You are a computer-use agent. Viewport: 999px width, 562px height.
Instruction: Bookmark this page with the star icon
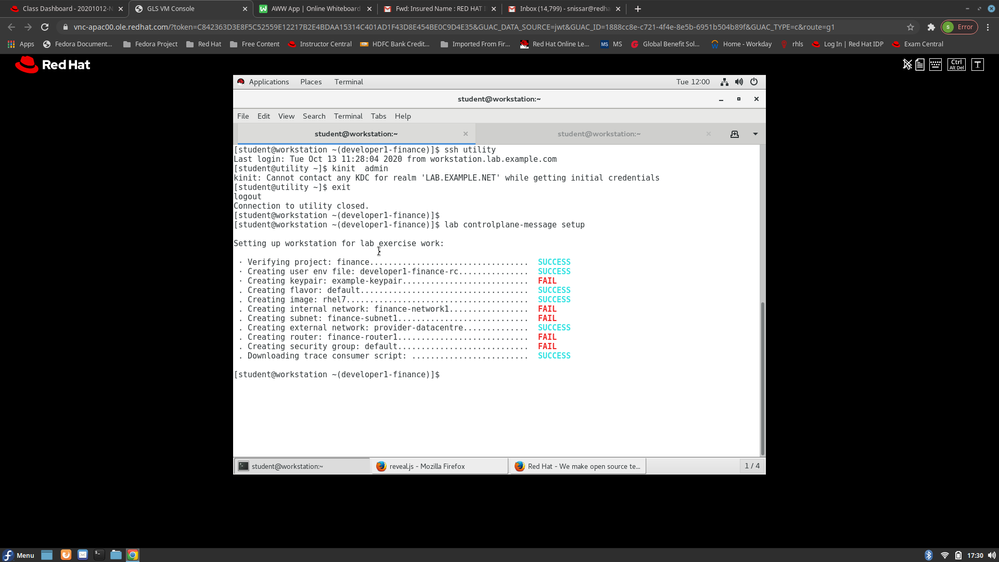click(x=910, y=27)
